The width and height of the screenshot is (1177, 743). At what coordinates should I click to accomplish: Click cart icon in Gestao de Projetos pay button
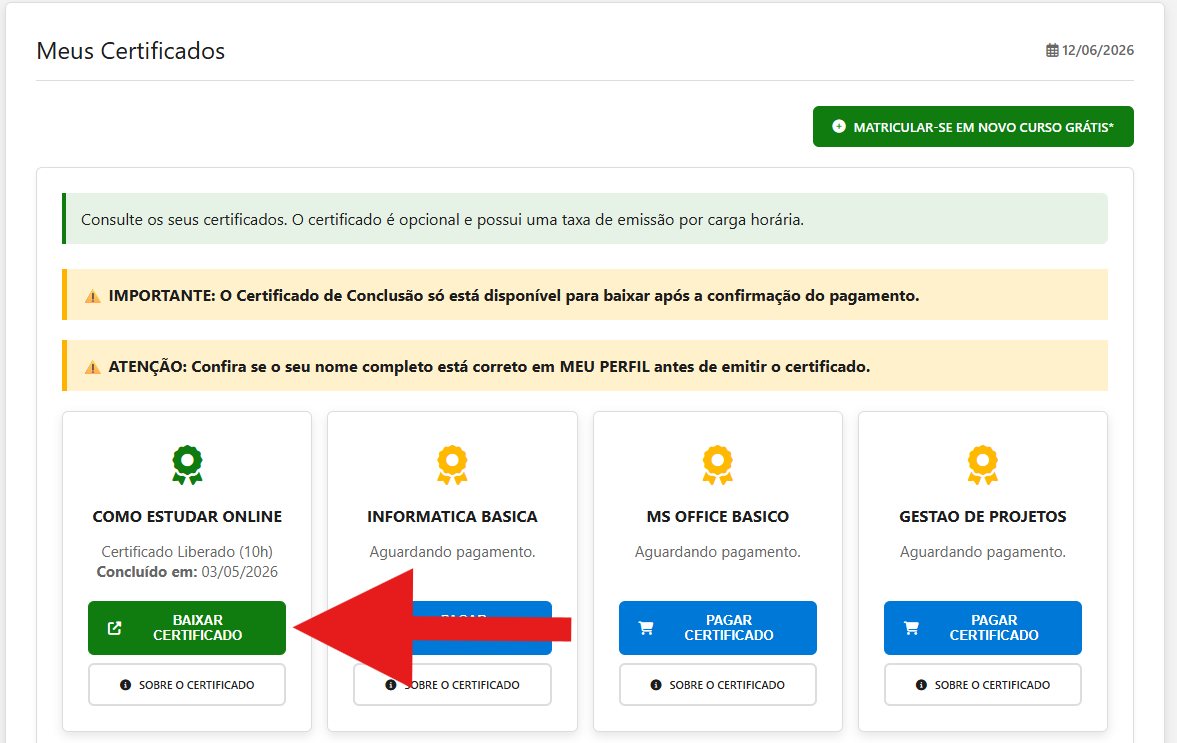tap(911, 628)
